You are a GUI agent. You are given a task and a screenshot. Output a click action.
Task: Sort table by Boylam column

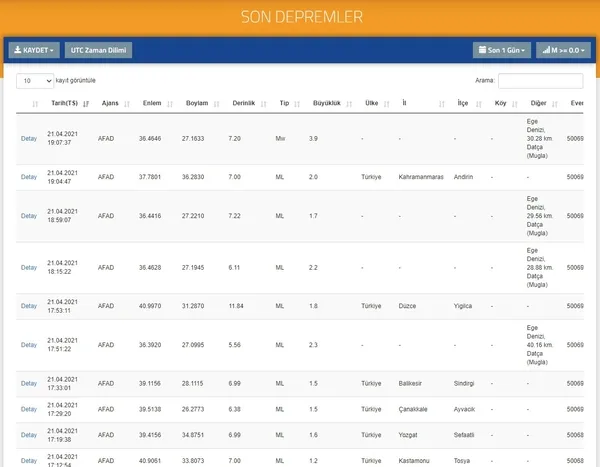(216, 104)
